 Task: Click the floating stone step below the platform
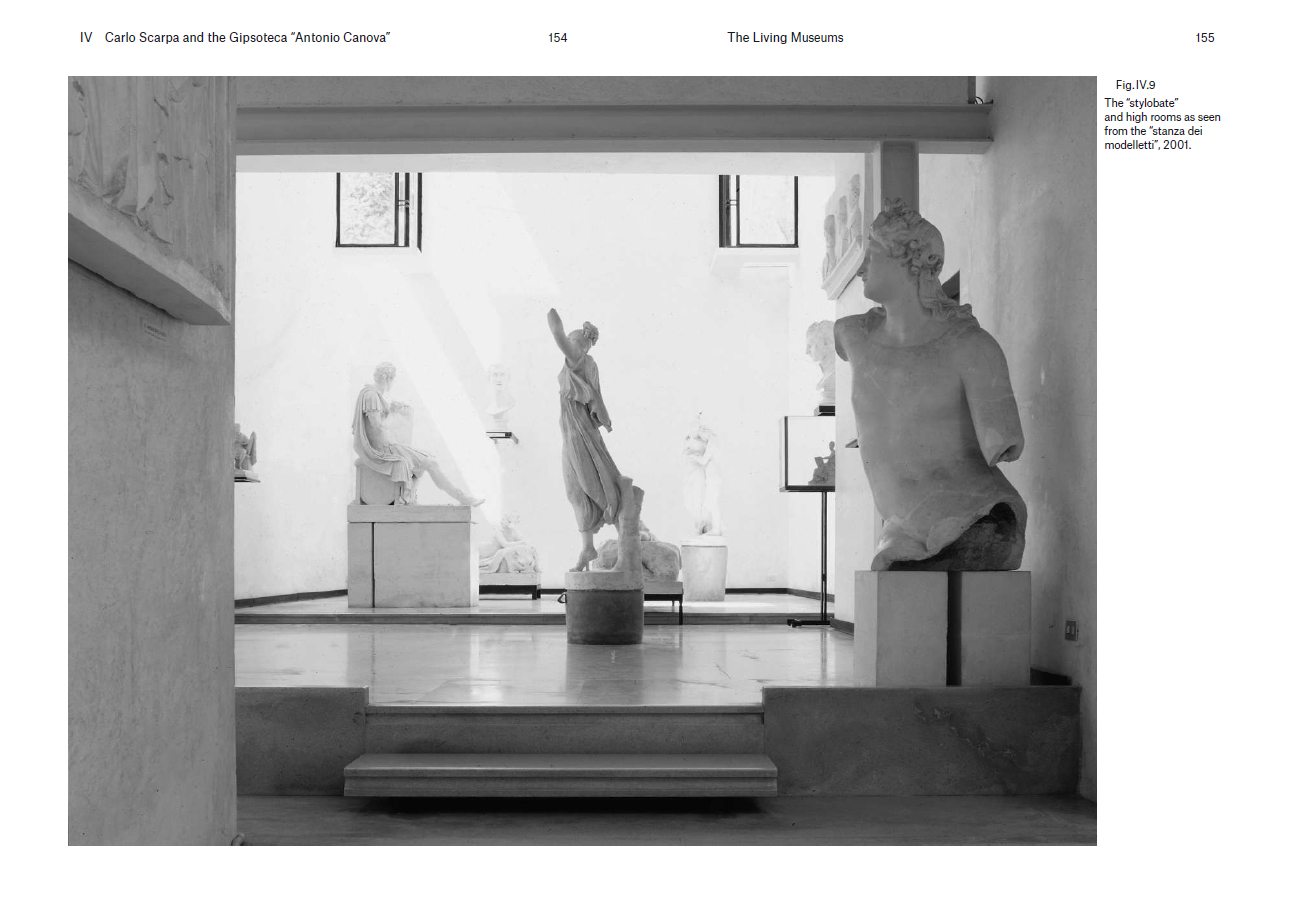click(x=560, y=772)
